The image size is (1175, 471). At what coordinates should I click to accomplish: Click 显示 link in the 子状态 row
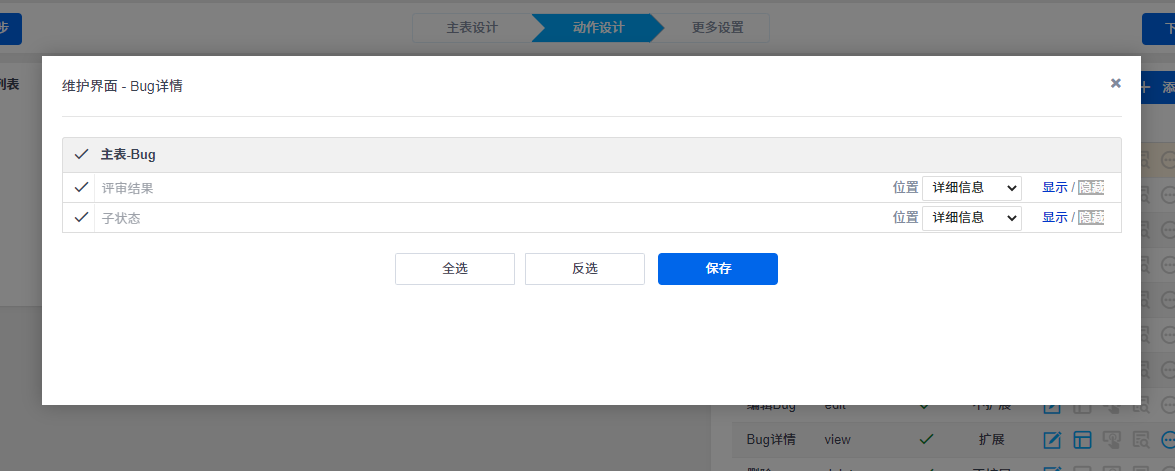[x=1054, y=217]
